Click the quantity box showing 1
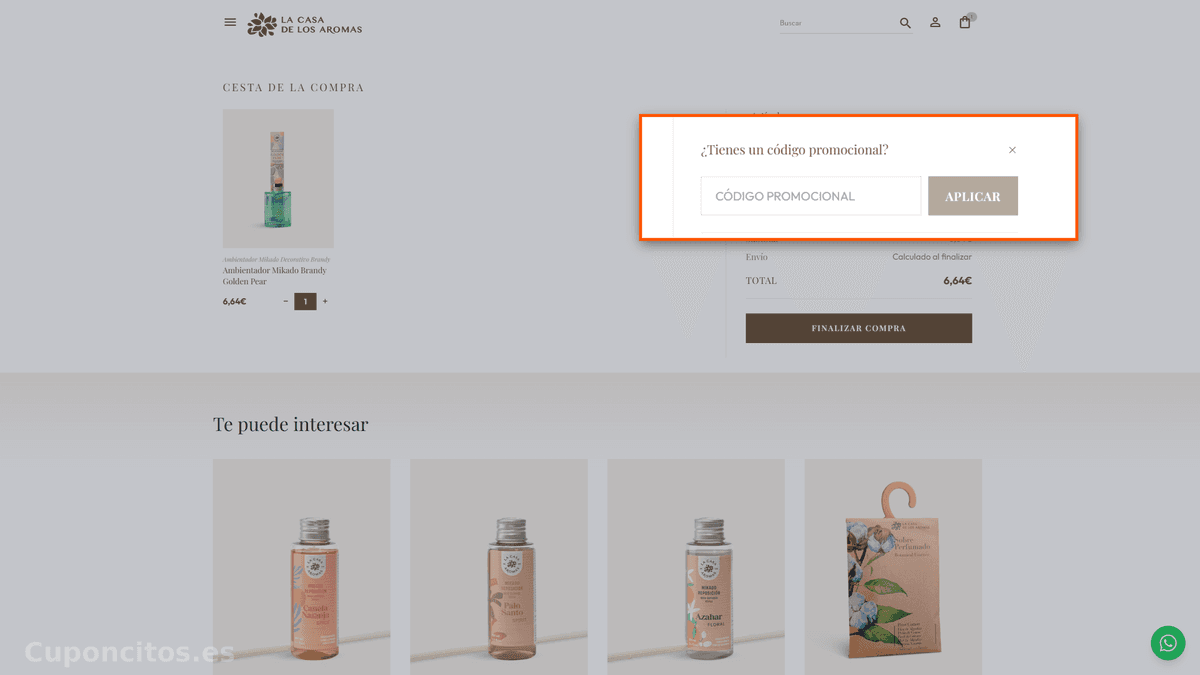 pyautogui.click(x=305, y=301)
